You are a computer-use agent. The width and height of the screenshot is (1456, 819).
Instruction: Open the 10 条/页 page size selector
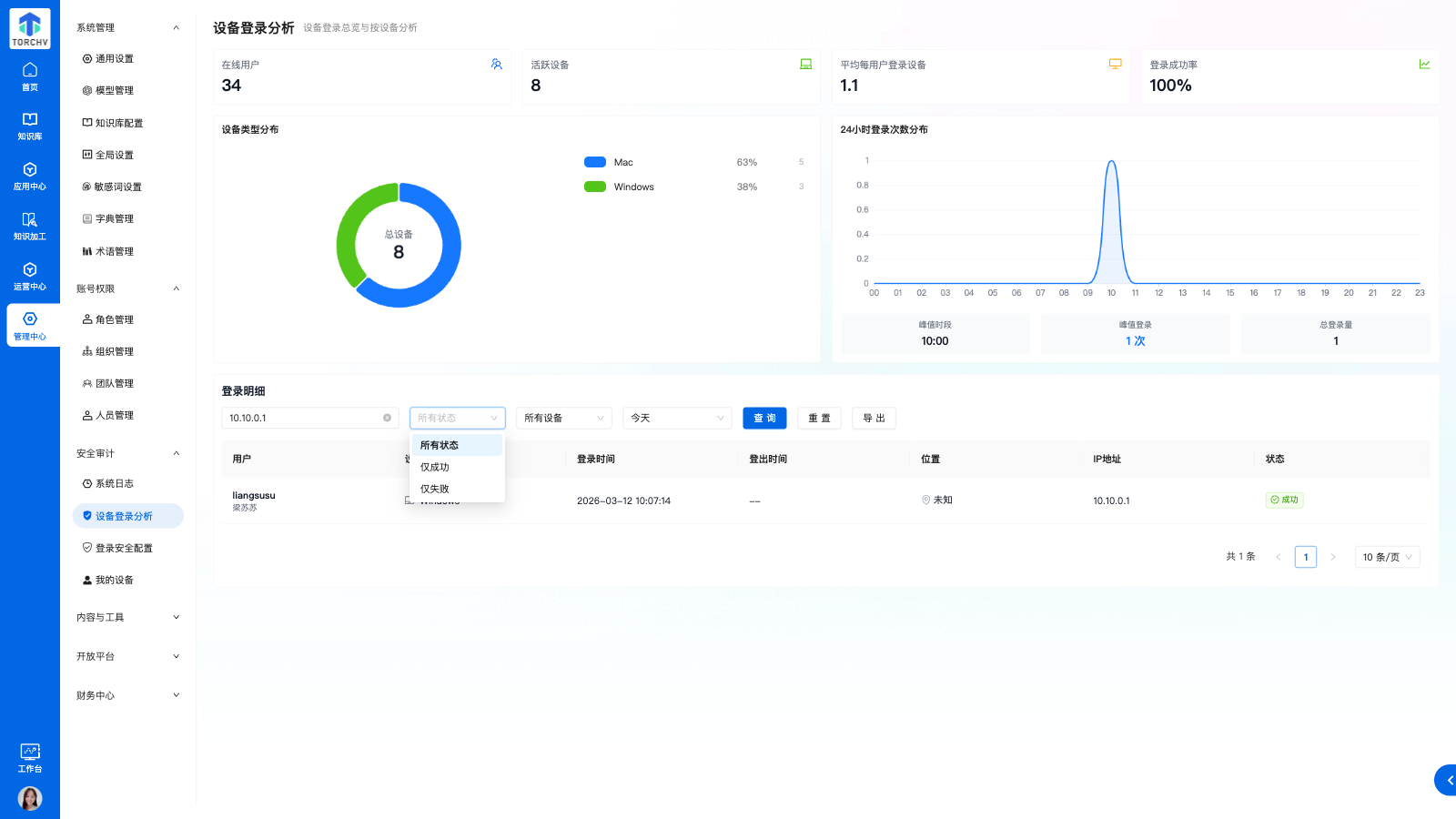click(x=1386, y=557)
